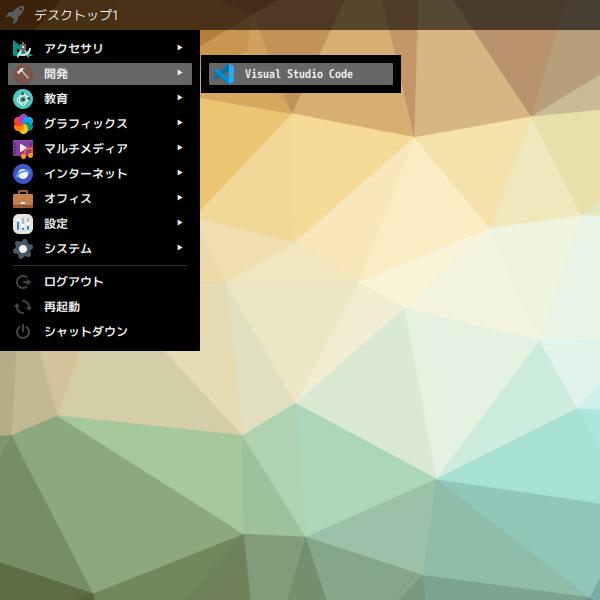Click the システム gear icon

coord(23,249)
